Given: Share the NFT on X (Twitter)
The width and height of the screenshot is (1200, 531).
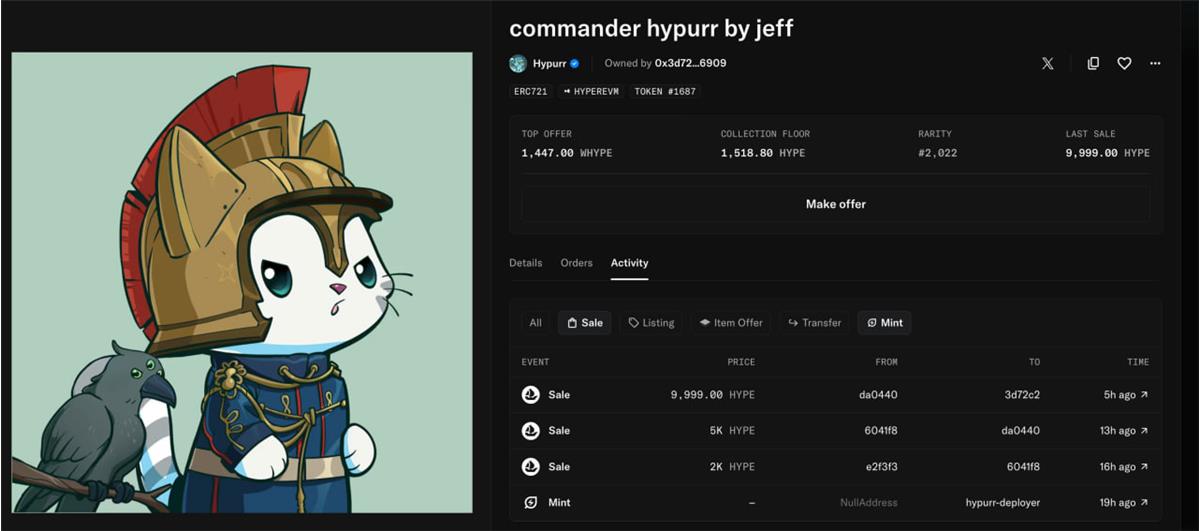Looking at the screenshot, I should (1047, 63).
